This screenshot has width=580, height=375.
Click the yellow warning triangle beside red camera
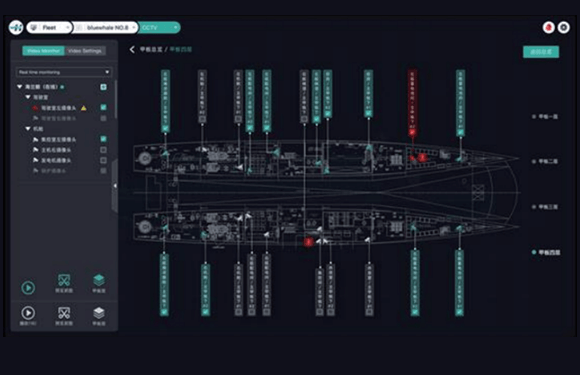pyautogui.click(x=84, y=108)
